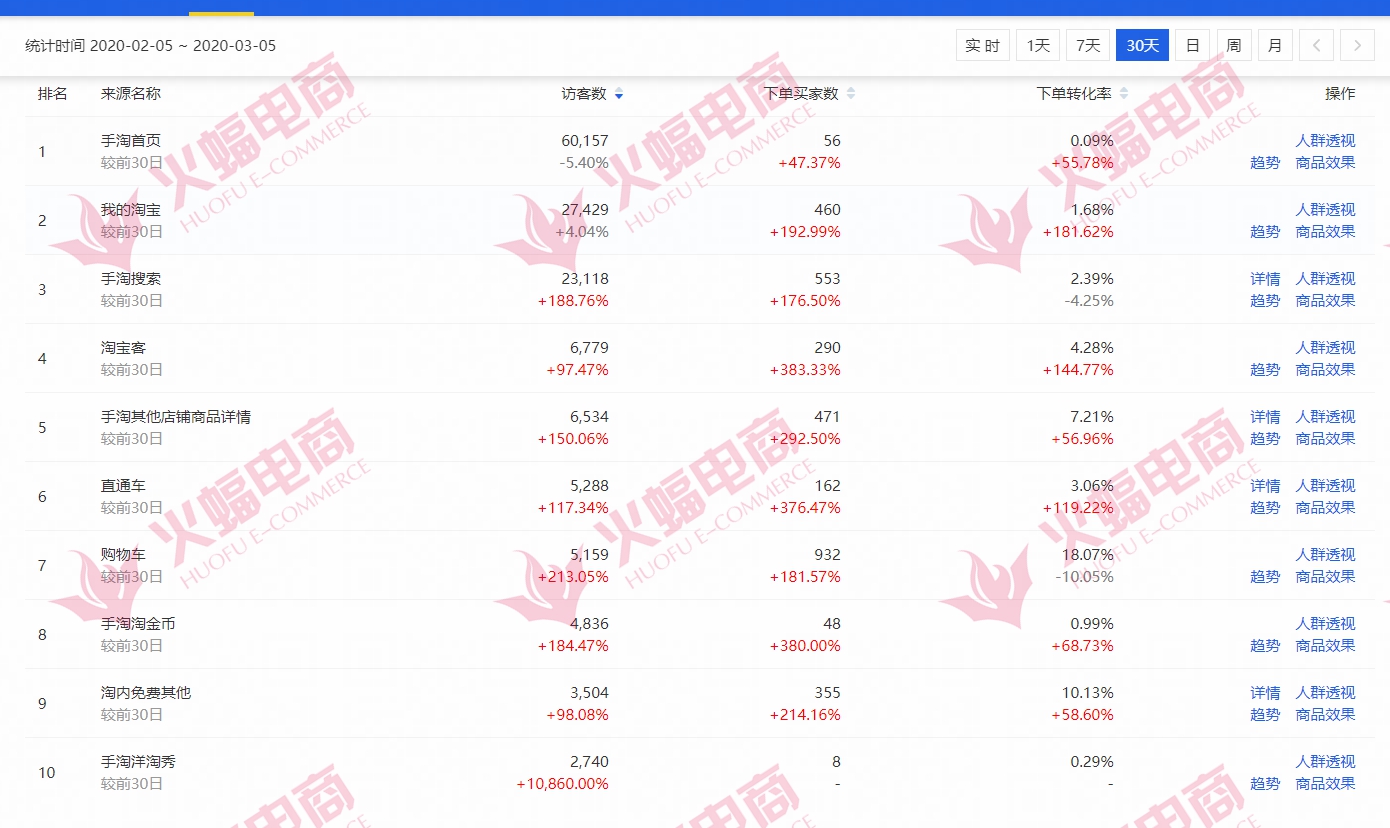The image size is (1390, 828).
Task: Go to previous period arrow
Action: click(1317, 45)
